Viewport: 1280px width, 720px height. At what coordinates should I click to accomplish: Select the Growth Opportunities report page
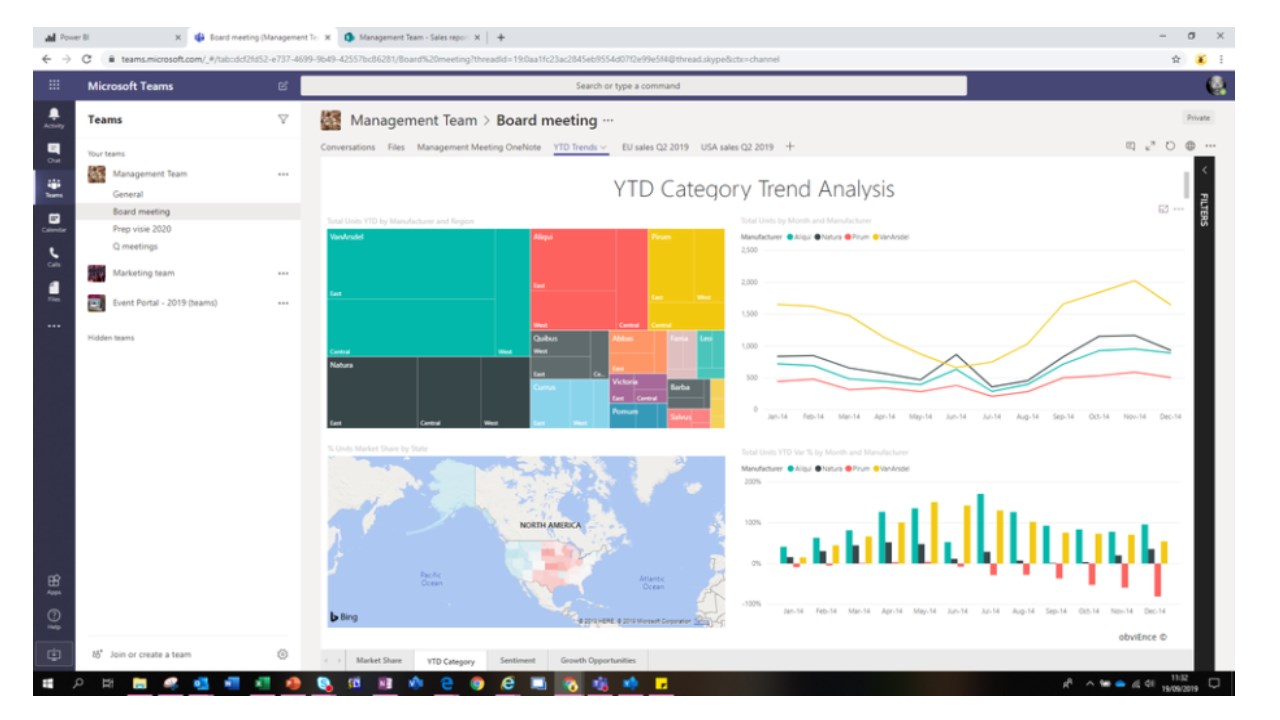coord(597,660)
